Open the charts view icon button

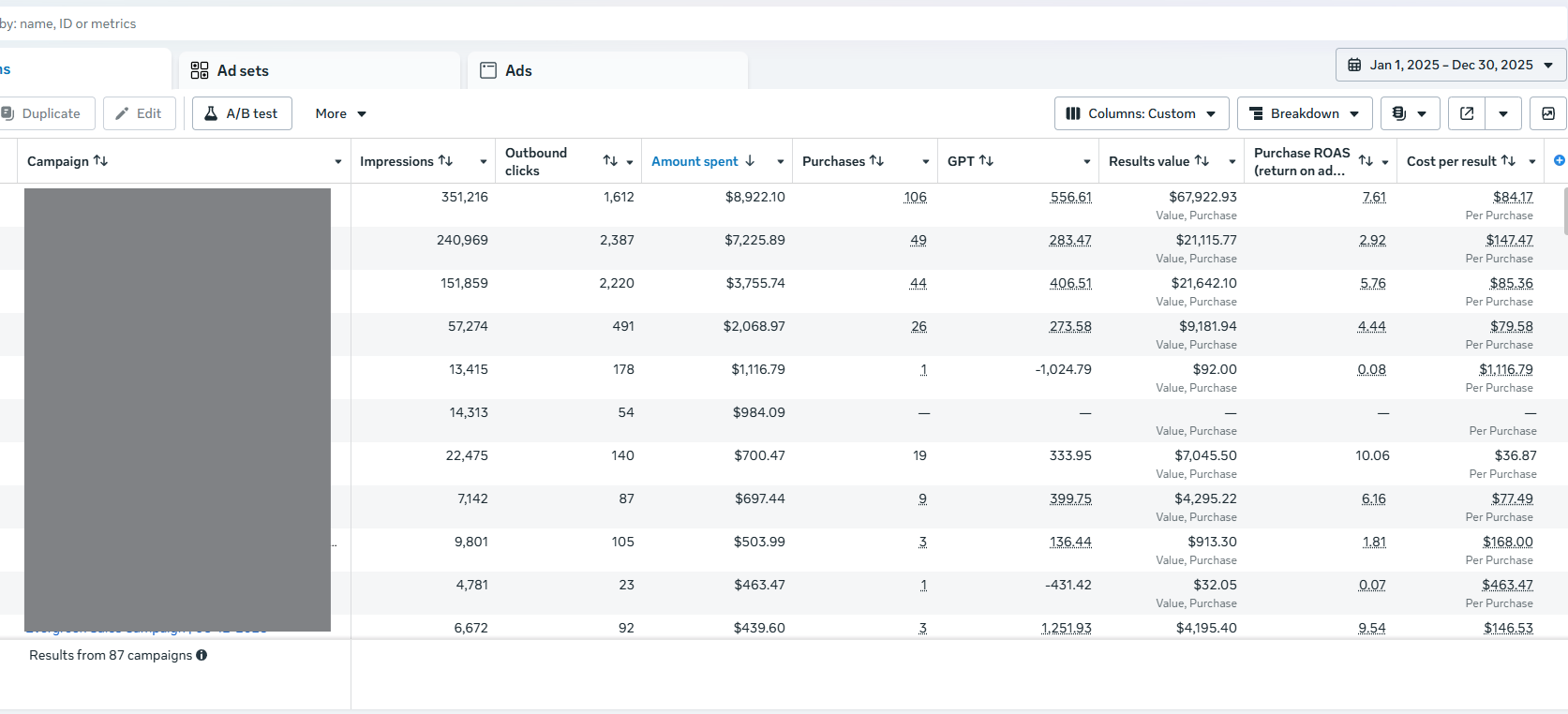coord(1547,113)
